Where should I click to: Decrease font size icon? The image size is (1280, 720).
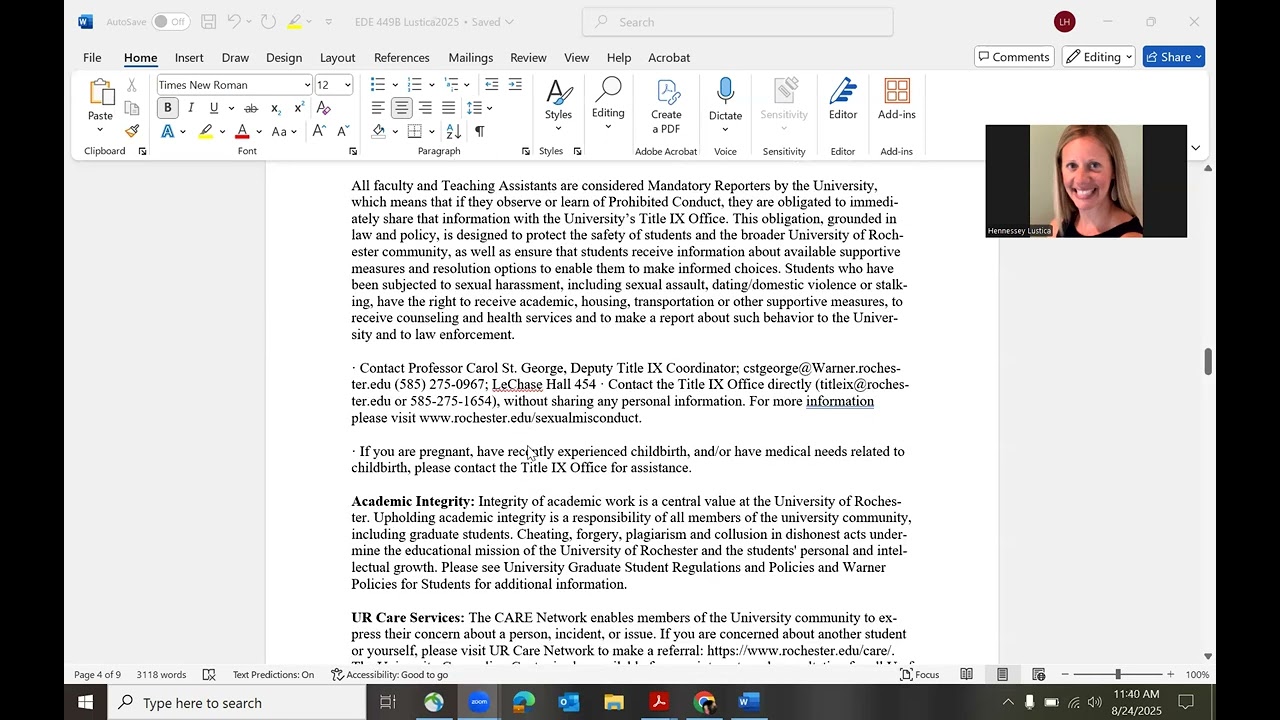pyautogui.click(x=343, y=131)
